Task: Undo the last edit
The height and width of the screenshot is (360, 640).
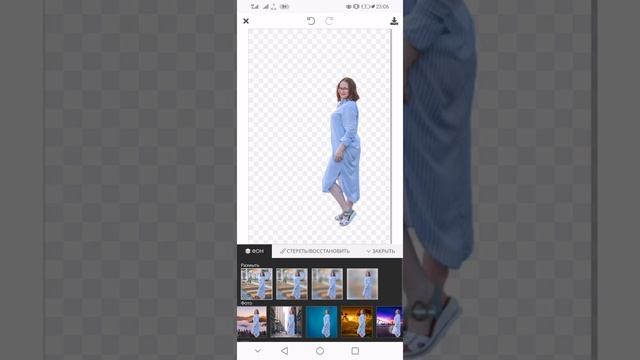Action: tap(311, 21)
